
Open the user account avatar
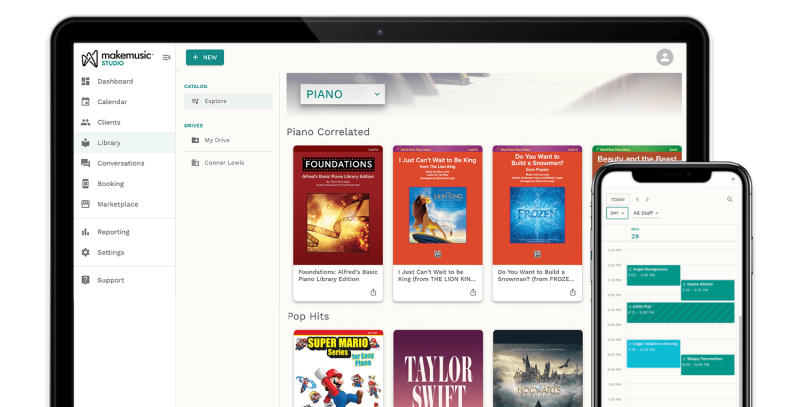pyautogui.click(x=665, y=57)
